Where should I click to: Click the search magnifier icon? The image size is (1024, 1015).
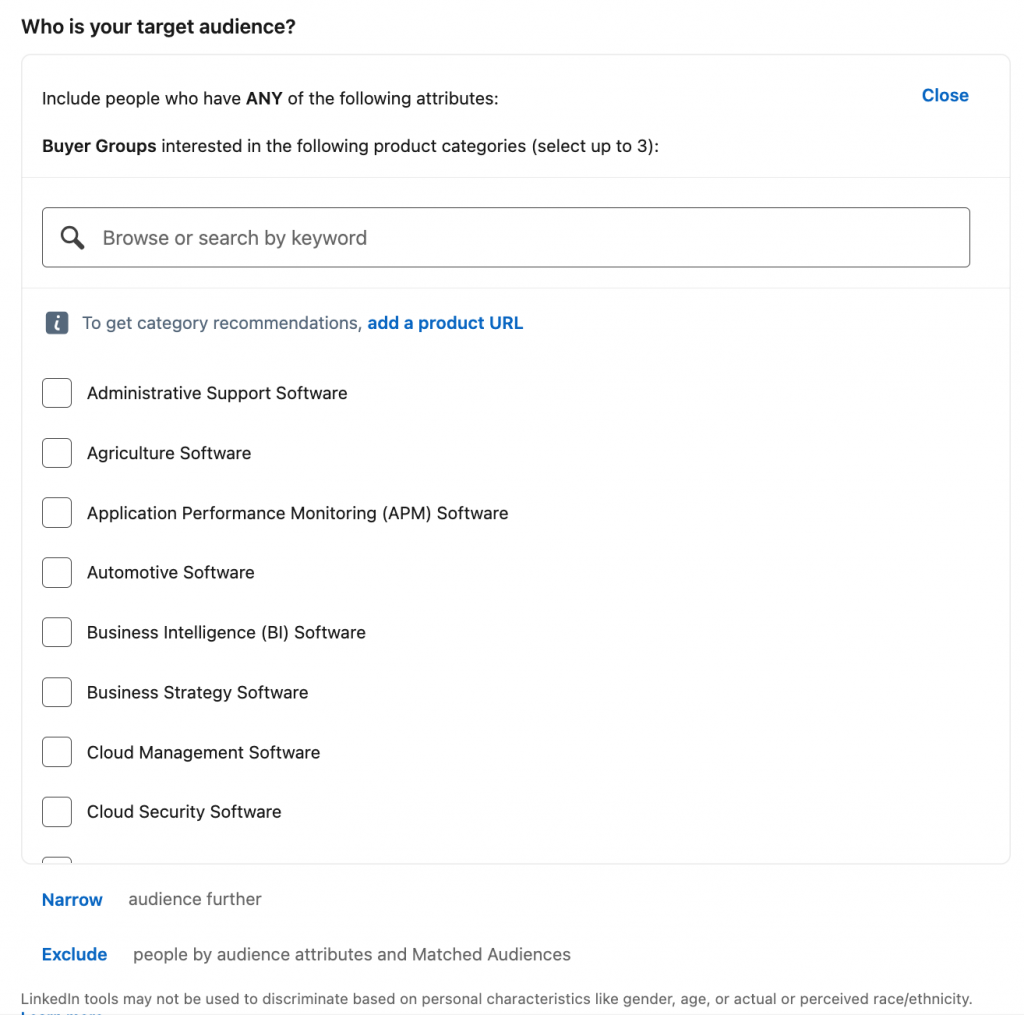[72, 237]
